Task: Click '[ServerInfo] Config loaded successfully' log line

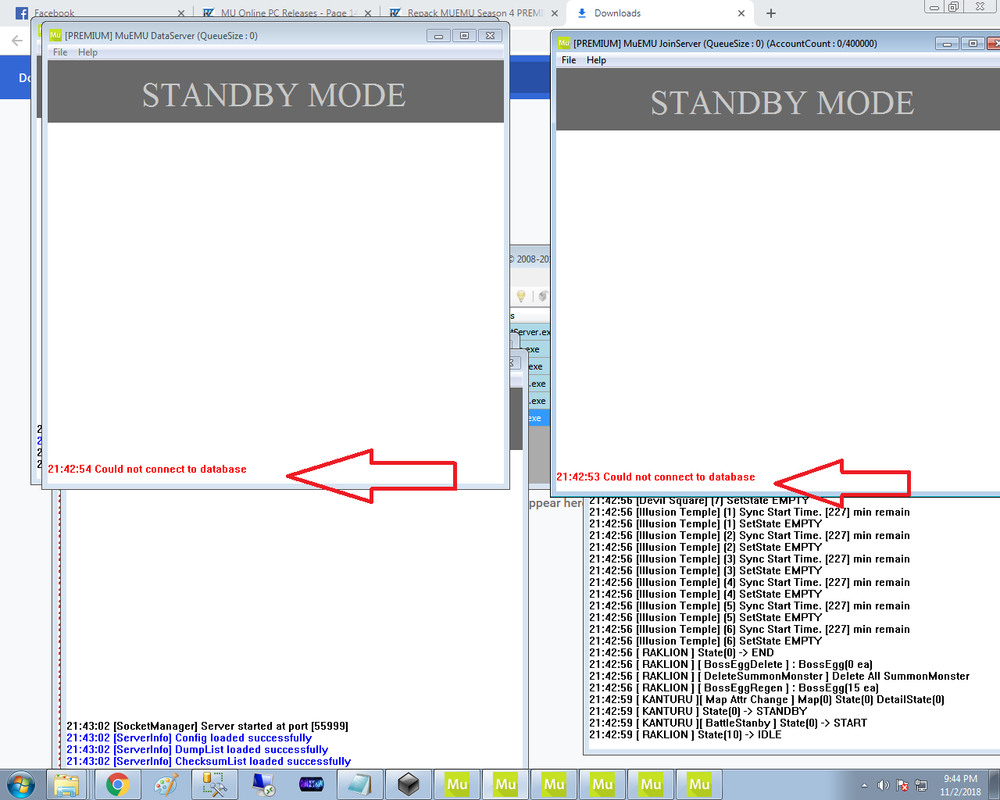Action: 189,737
